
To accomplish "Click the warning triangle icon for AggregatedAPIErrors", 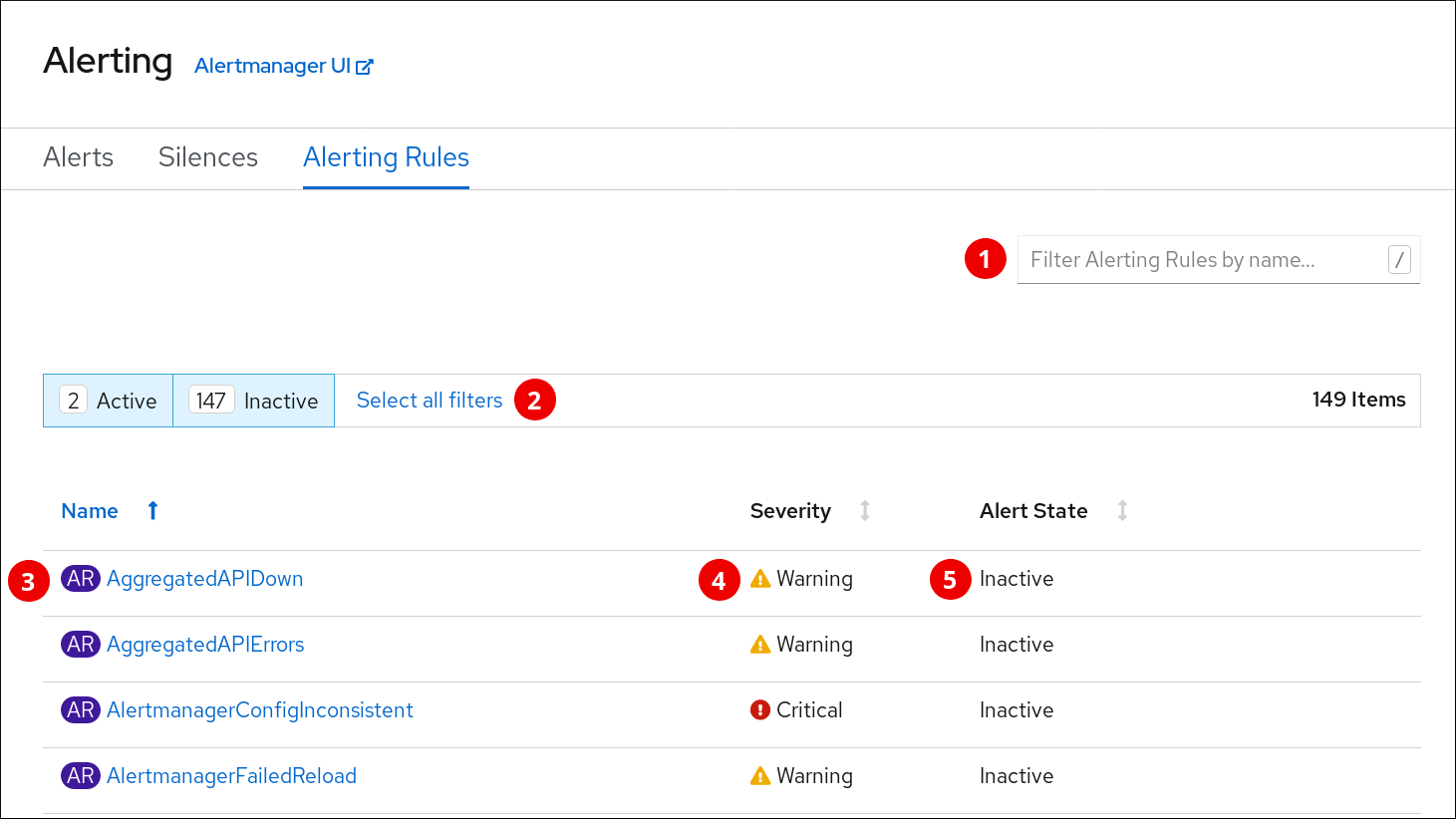I will [760, 645].
